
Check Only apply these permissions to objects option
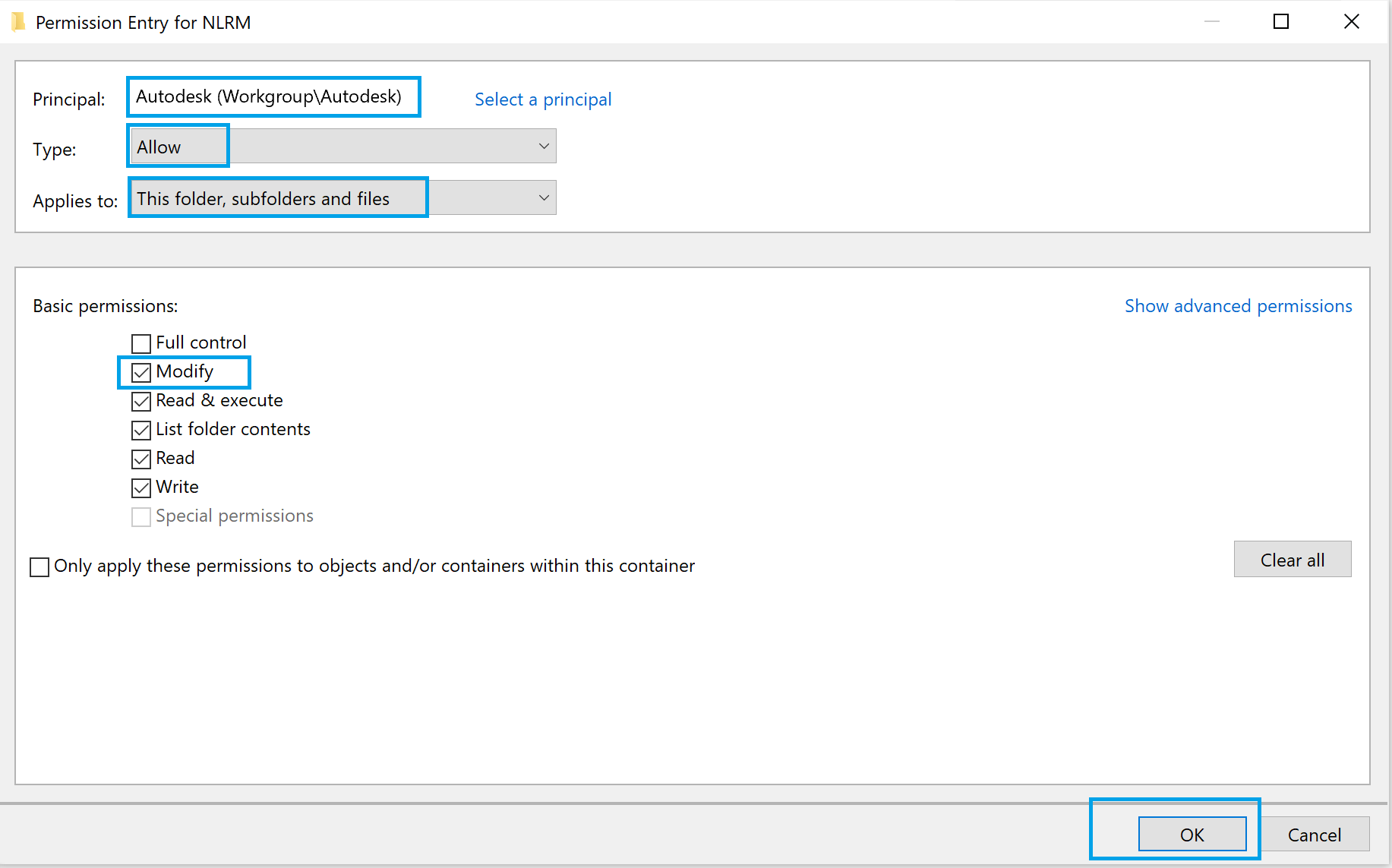point(39,567)
